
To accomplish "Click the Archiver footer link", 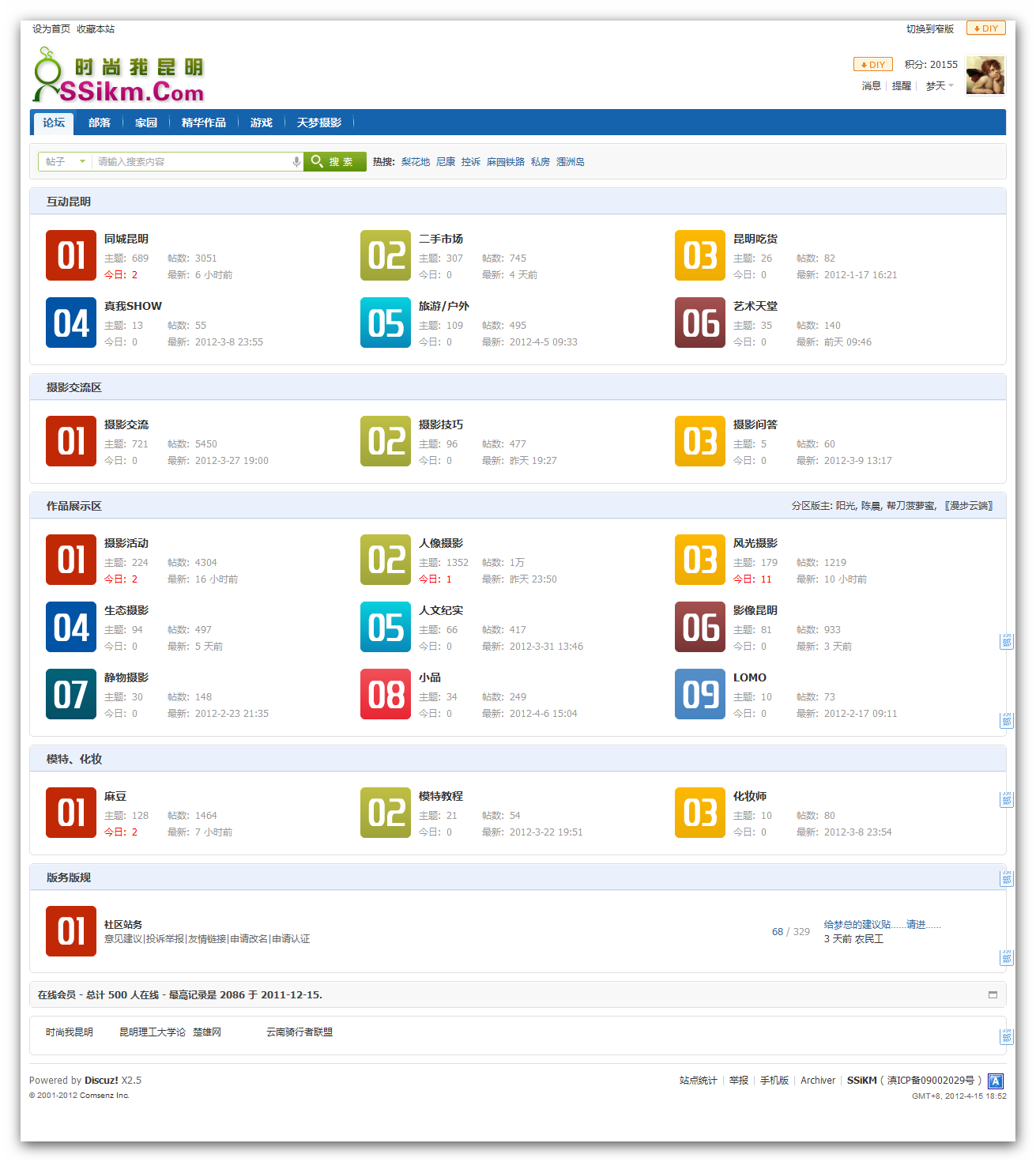I will (818, 1080).
